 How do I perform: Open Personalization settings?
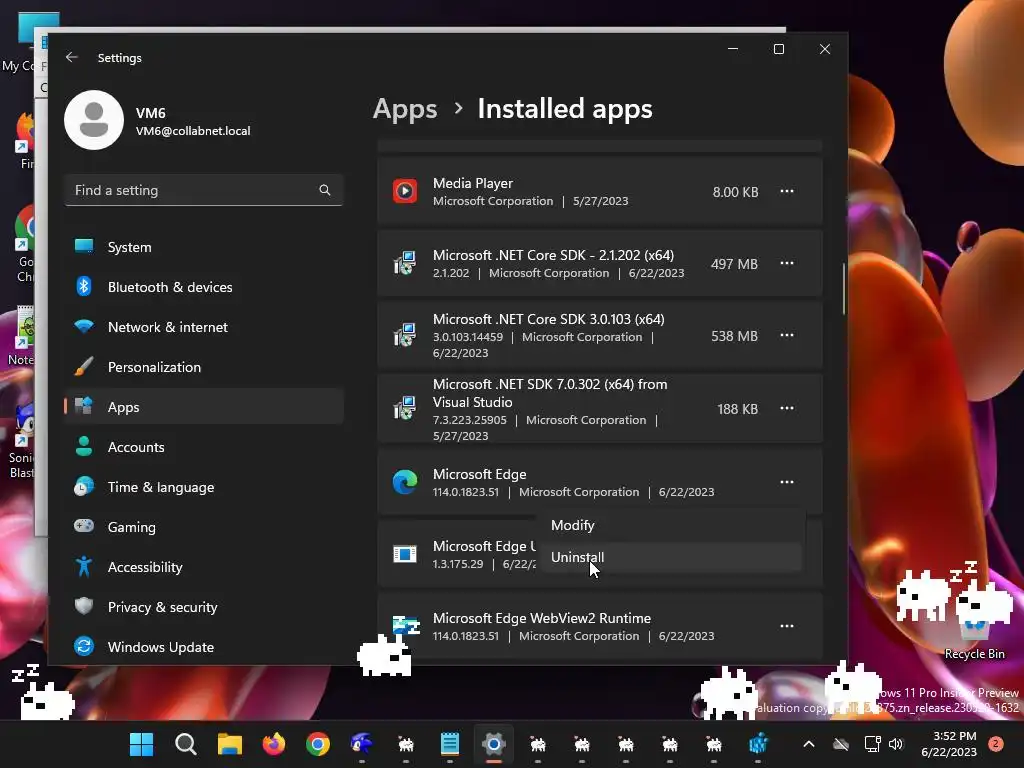tap(204, 366)
